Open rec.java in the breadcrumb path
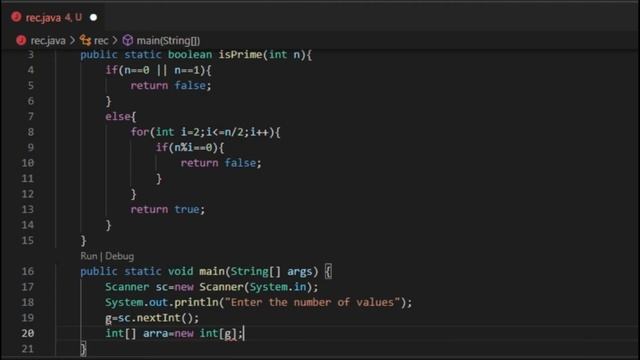This screenshot has width=640, height=360. coord(48,40)
